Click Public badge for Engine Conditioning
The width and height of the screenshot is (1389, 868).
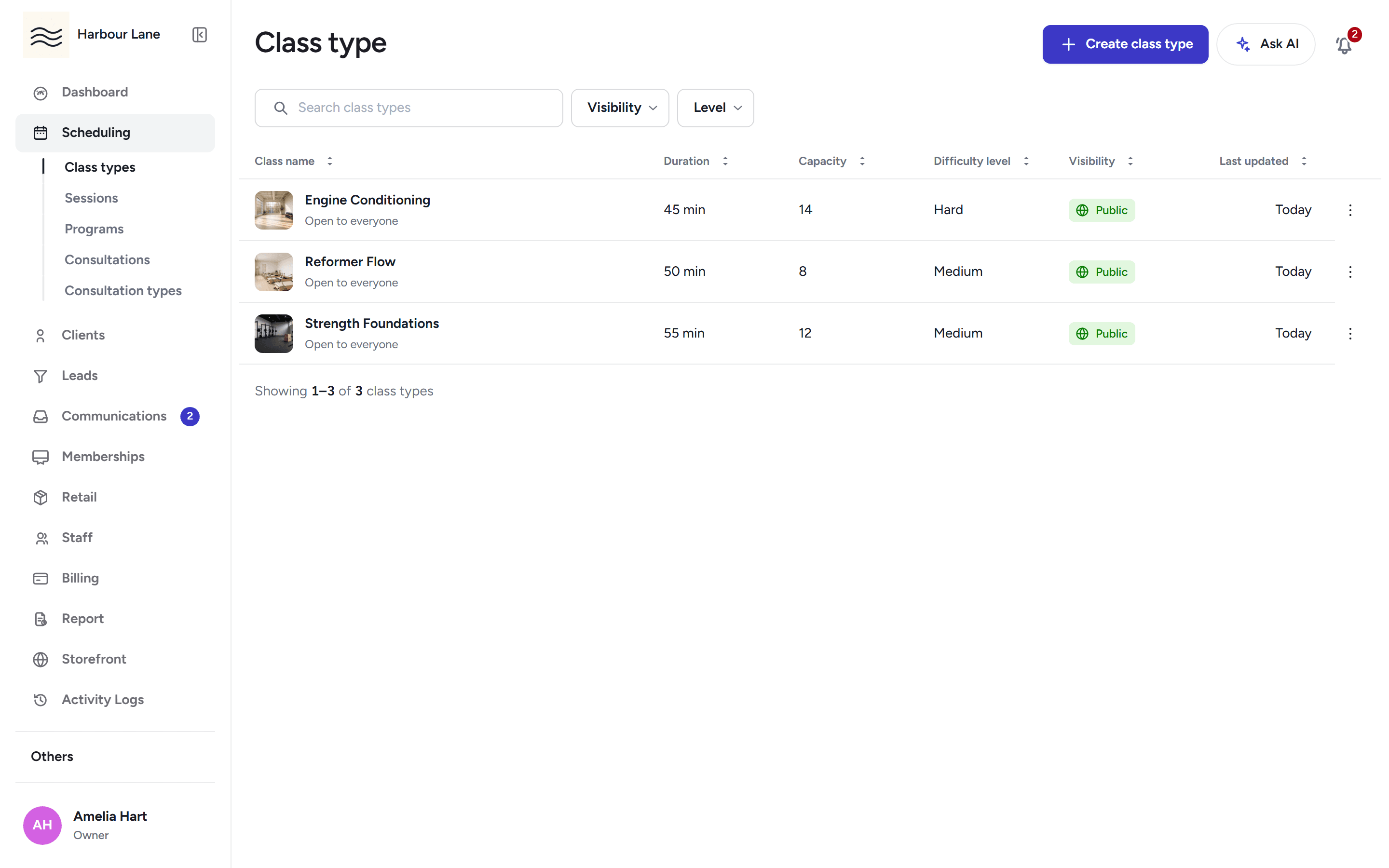point(1102,210)
